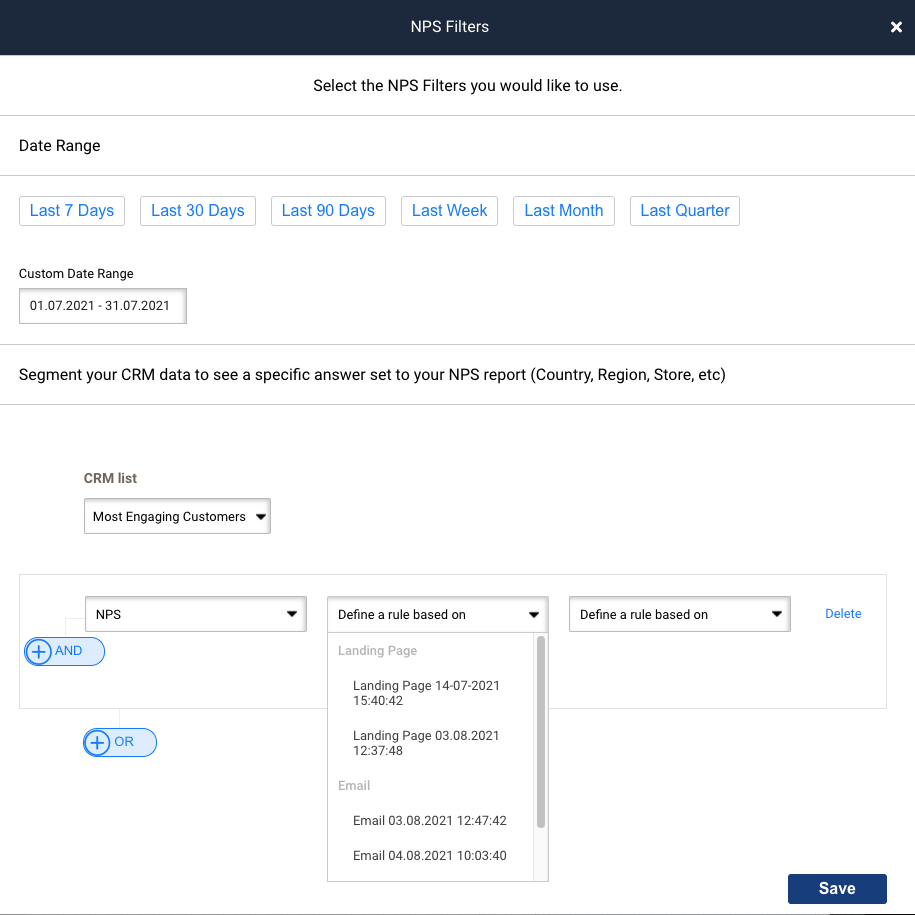Click Delete to remove the rule row
The height and width of the screenshot is (915, 915).
[843, 613]
